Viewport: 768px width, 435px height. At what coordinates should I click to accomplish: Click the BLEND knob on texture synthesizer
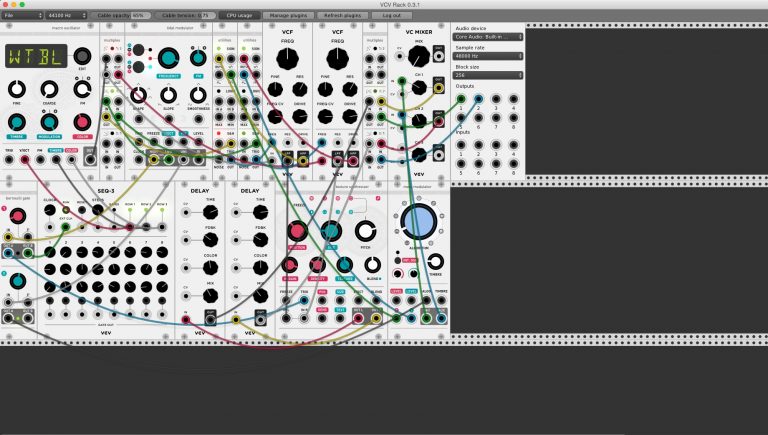(373, 265)
